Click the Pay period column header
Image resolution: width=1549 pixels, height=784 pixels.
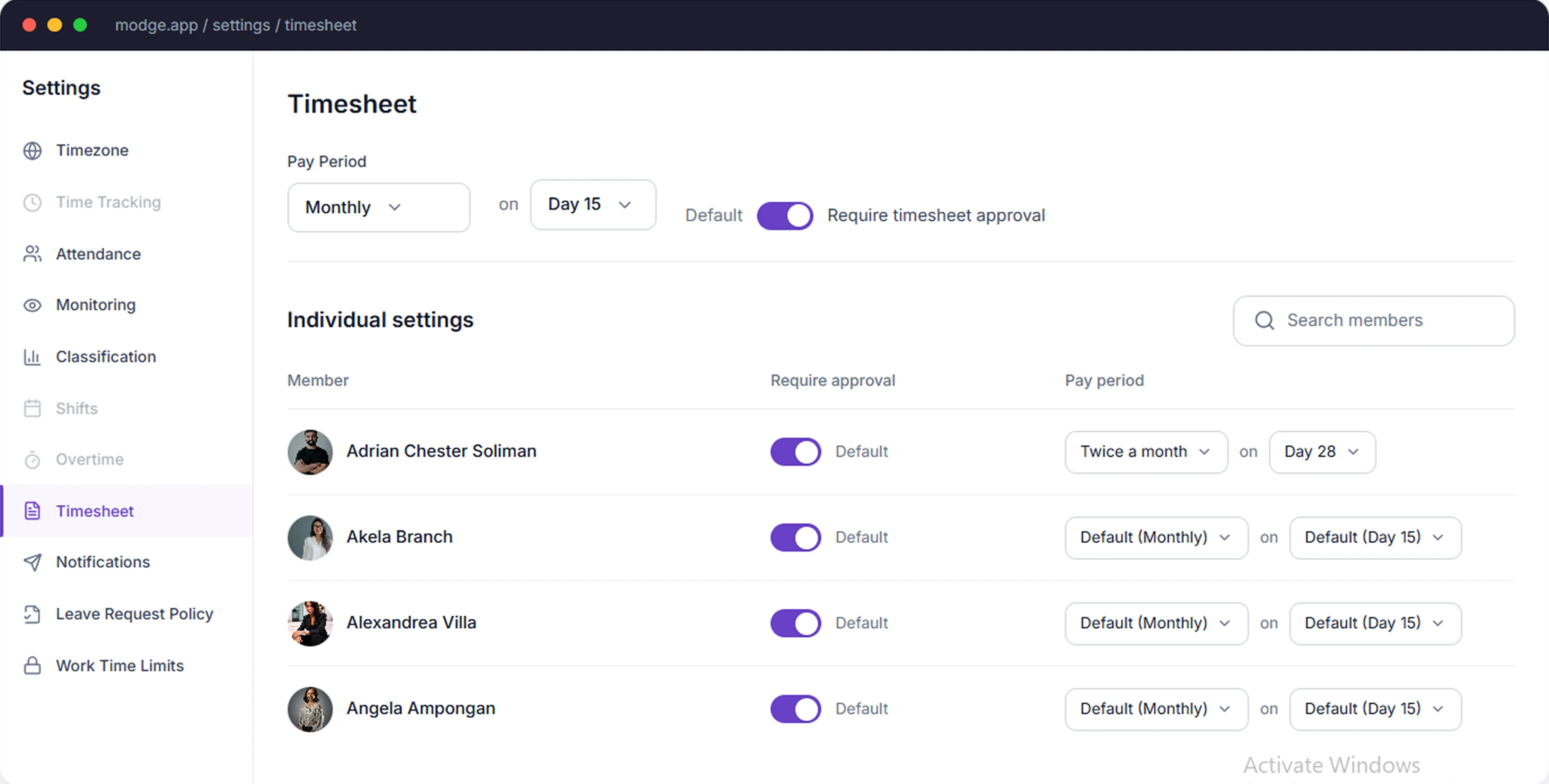[1104, 380]
